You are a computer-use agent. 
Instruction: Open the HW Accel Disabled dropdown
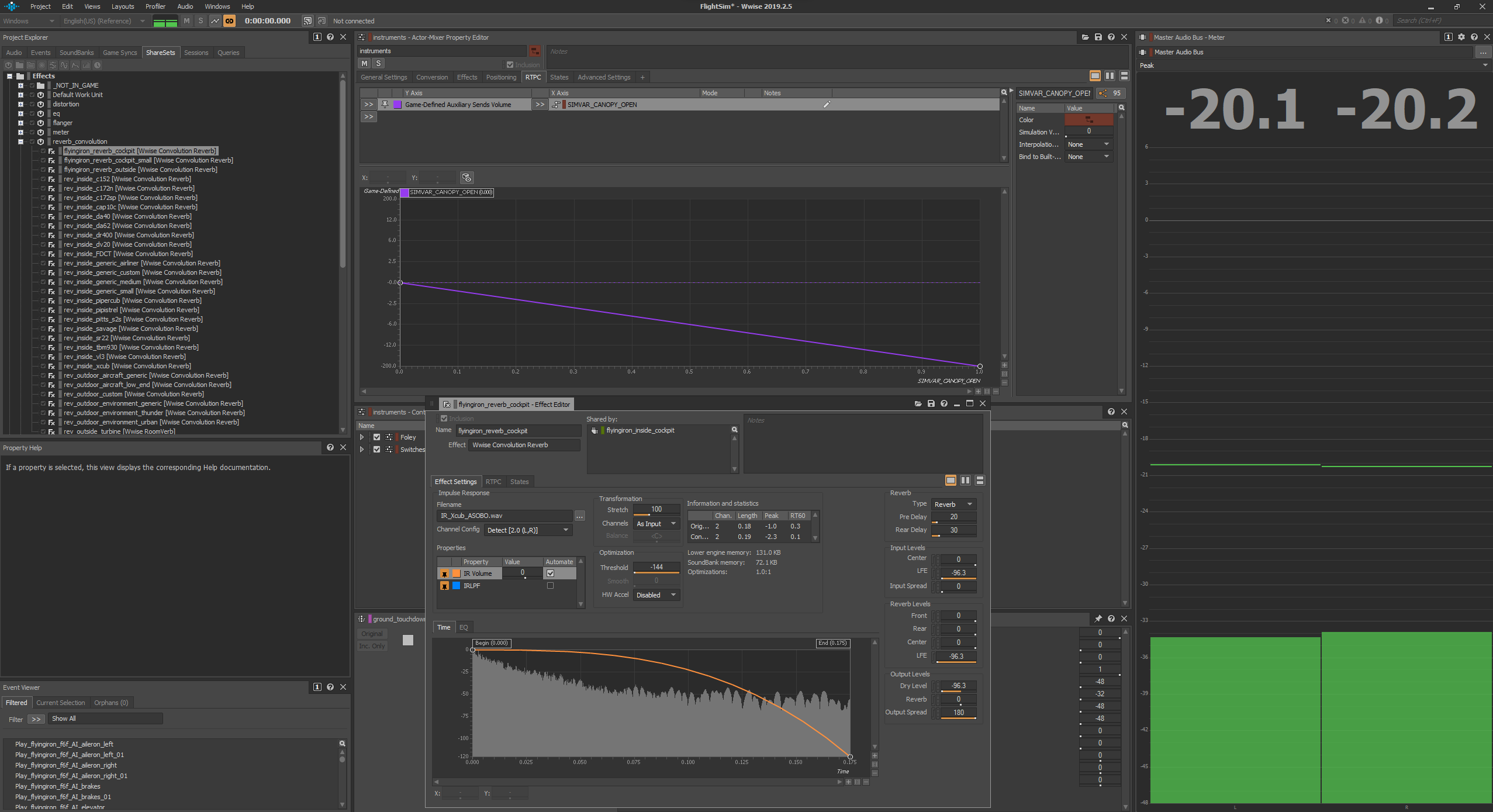[x=656, y=595]
